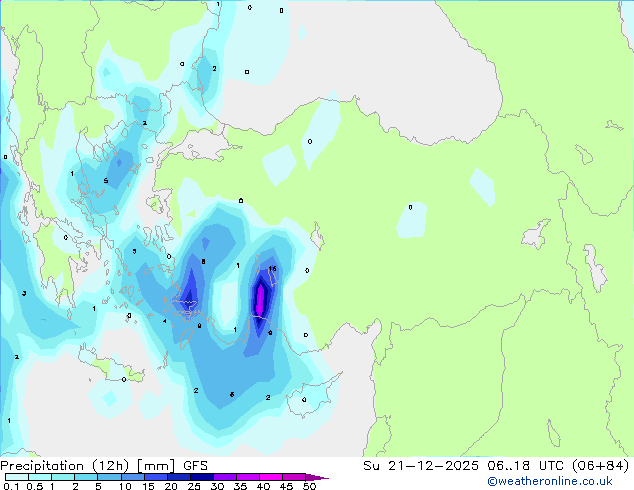634x490 pixels.
Task: Click the "Su 21-12-2025 06..18 UTC (06+84)" timestamp
Action: [496, 466]
